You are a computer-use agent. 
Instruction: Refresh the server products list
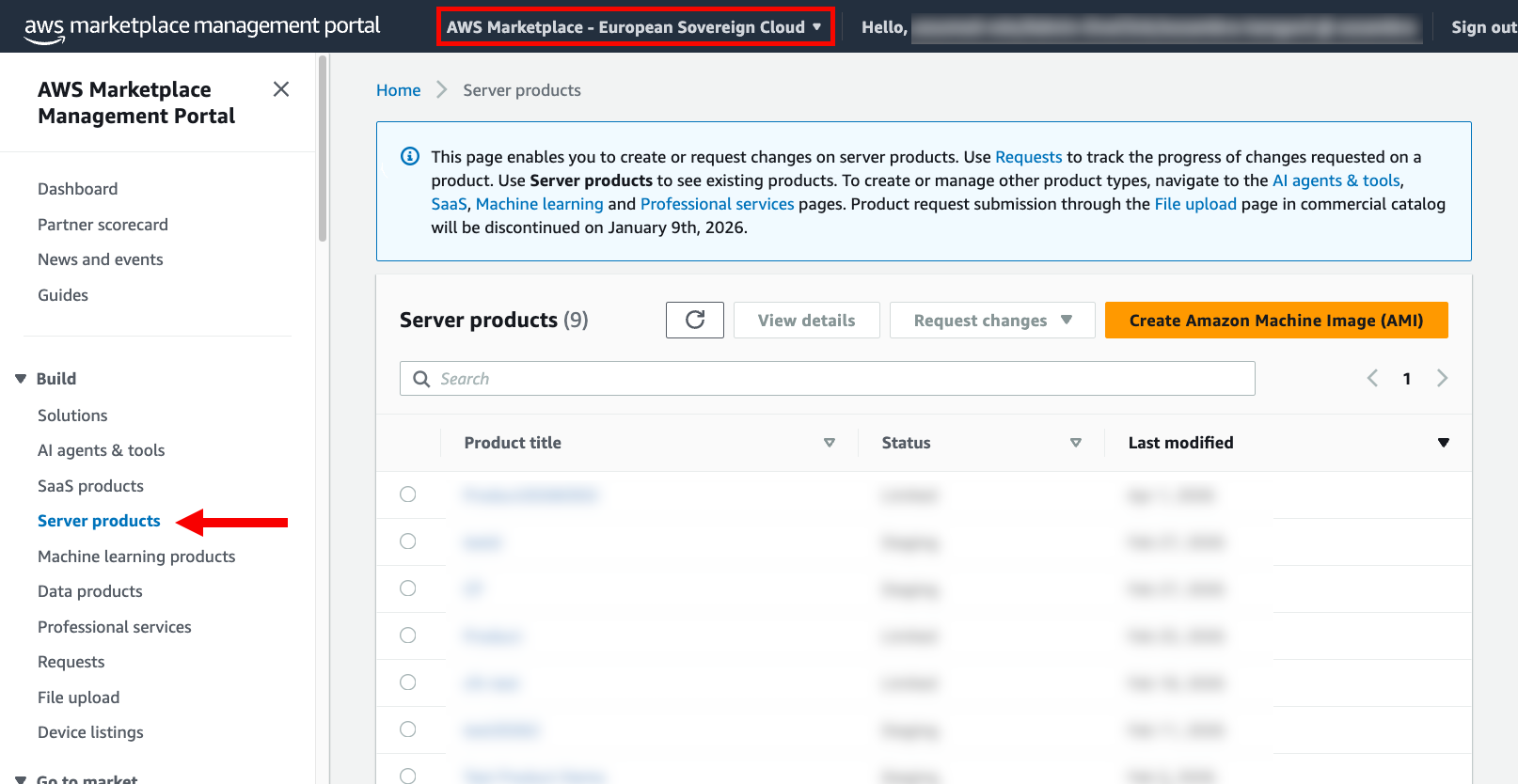695,320
